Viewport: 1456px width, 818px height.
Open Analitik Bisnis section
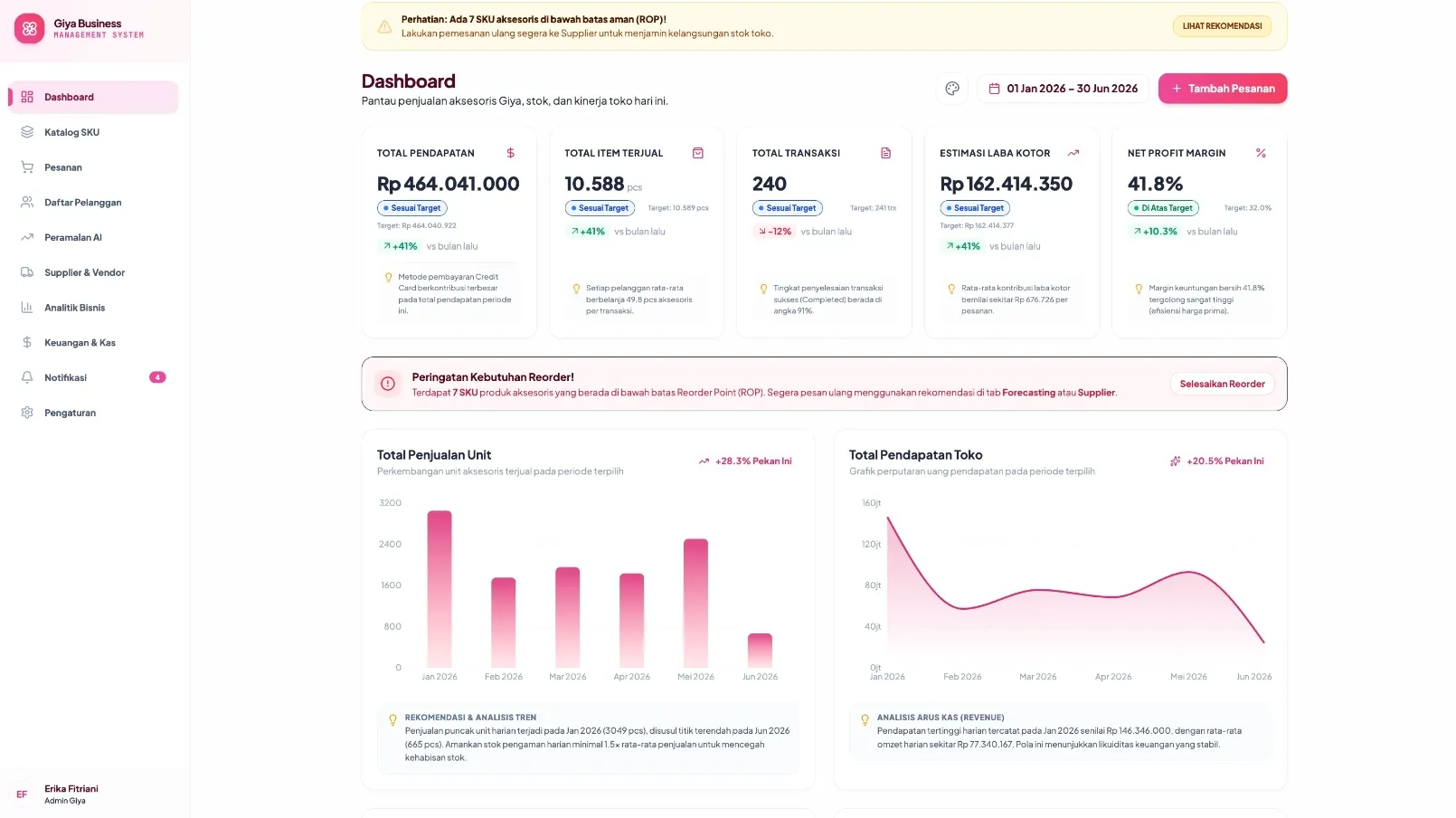[x=93, y=308]
